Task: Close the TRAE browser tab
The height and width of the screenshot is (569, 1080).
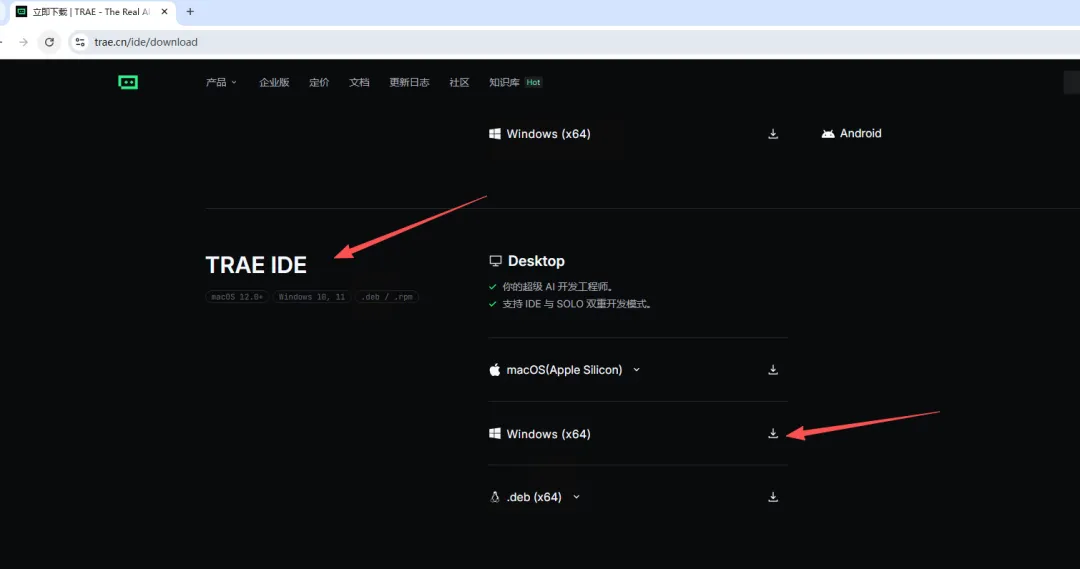Action: tap(165, 12)
